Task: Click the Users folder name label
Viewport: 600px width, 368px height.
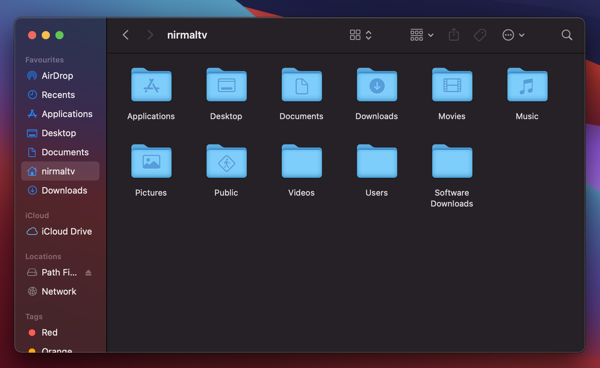Action: point(377,193)
